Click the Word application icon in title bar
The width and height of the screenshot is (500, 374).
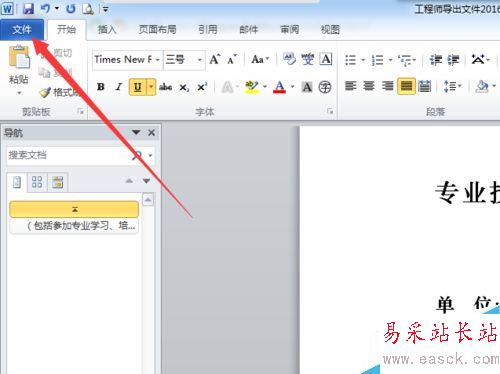point(7,9)
